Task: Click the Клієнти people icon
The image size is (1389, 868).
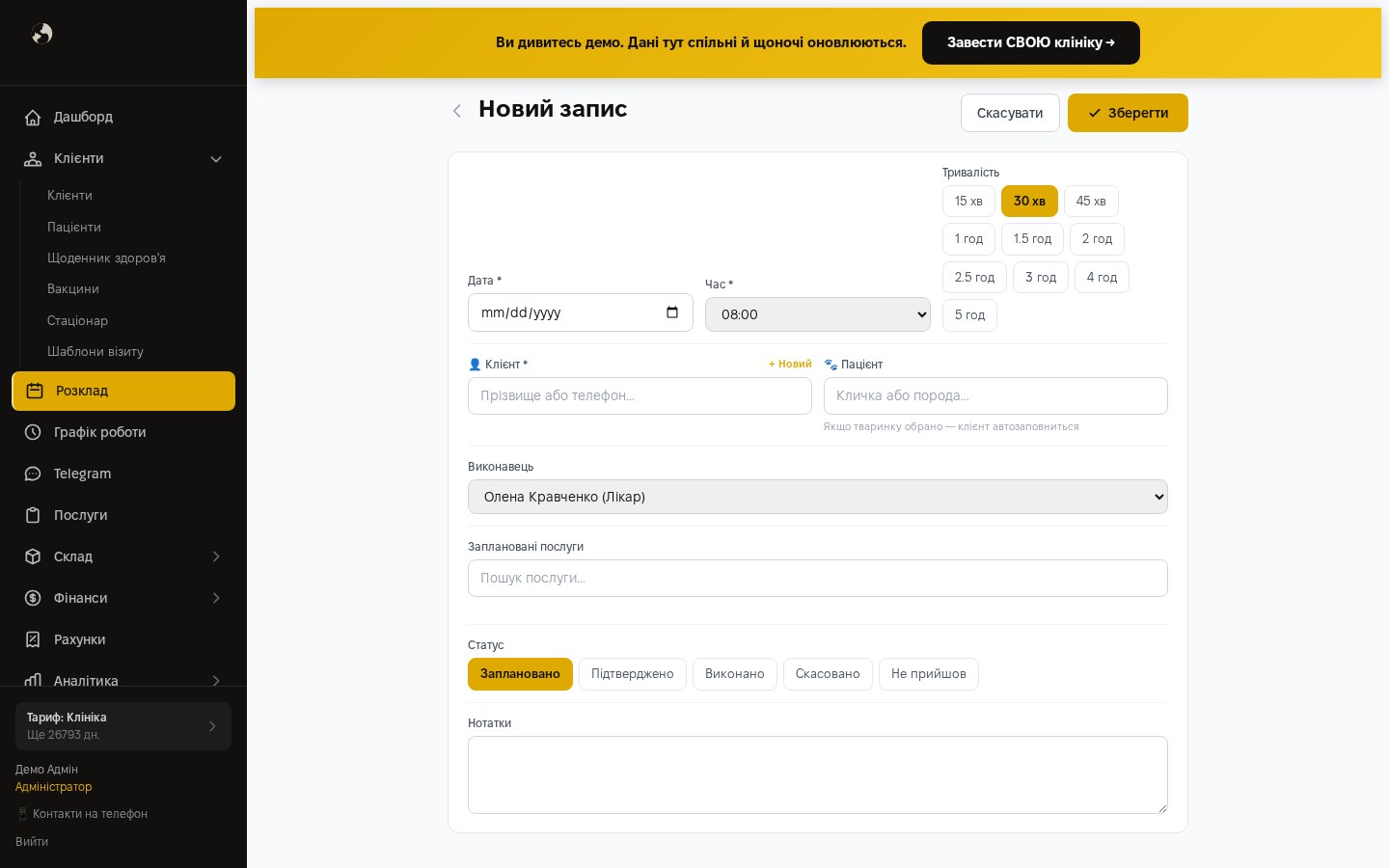Action: [33, 159]
